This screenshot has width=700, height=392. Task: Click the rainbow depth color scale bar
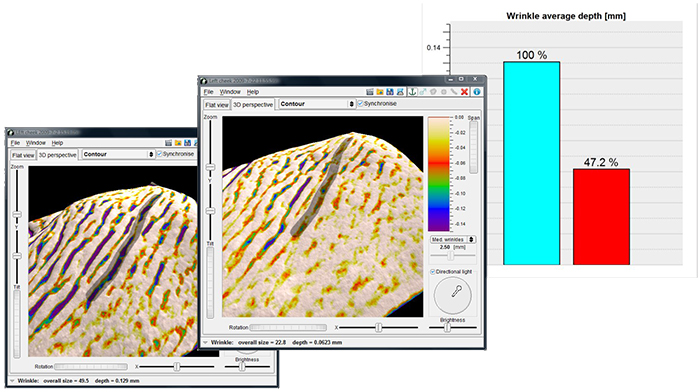click(439, 174)
